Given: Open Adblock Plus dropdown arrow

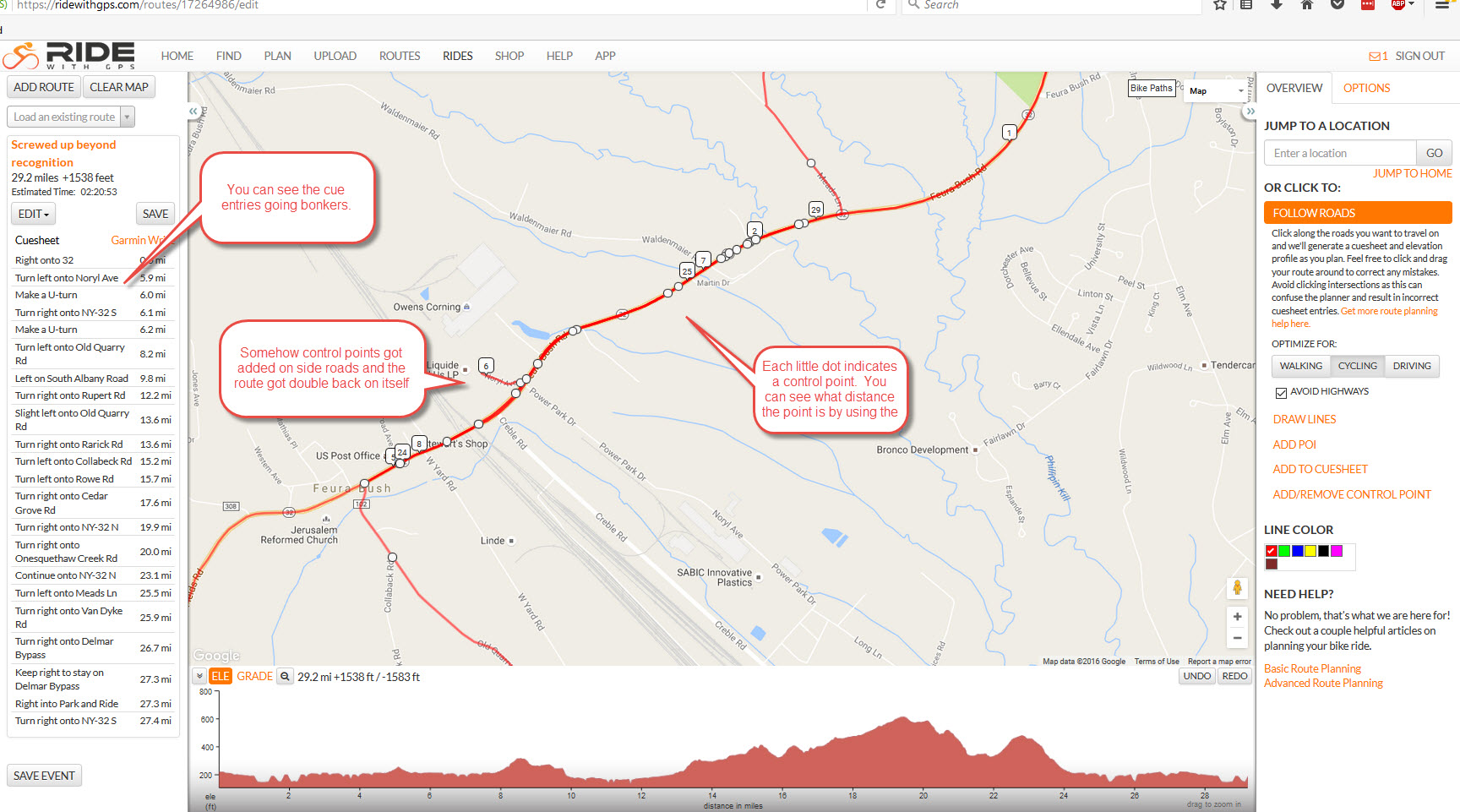Looking at the screenshot, I should click(1411, 4).
